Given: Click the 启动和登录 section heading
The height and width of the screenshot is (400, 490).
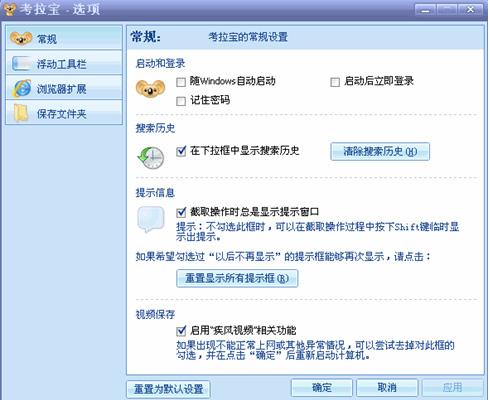Looking at the screenshot, I should click(x=160, y=63).
